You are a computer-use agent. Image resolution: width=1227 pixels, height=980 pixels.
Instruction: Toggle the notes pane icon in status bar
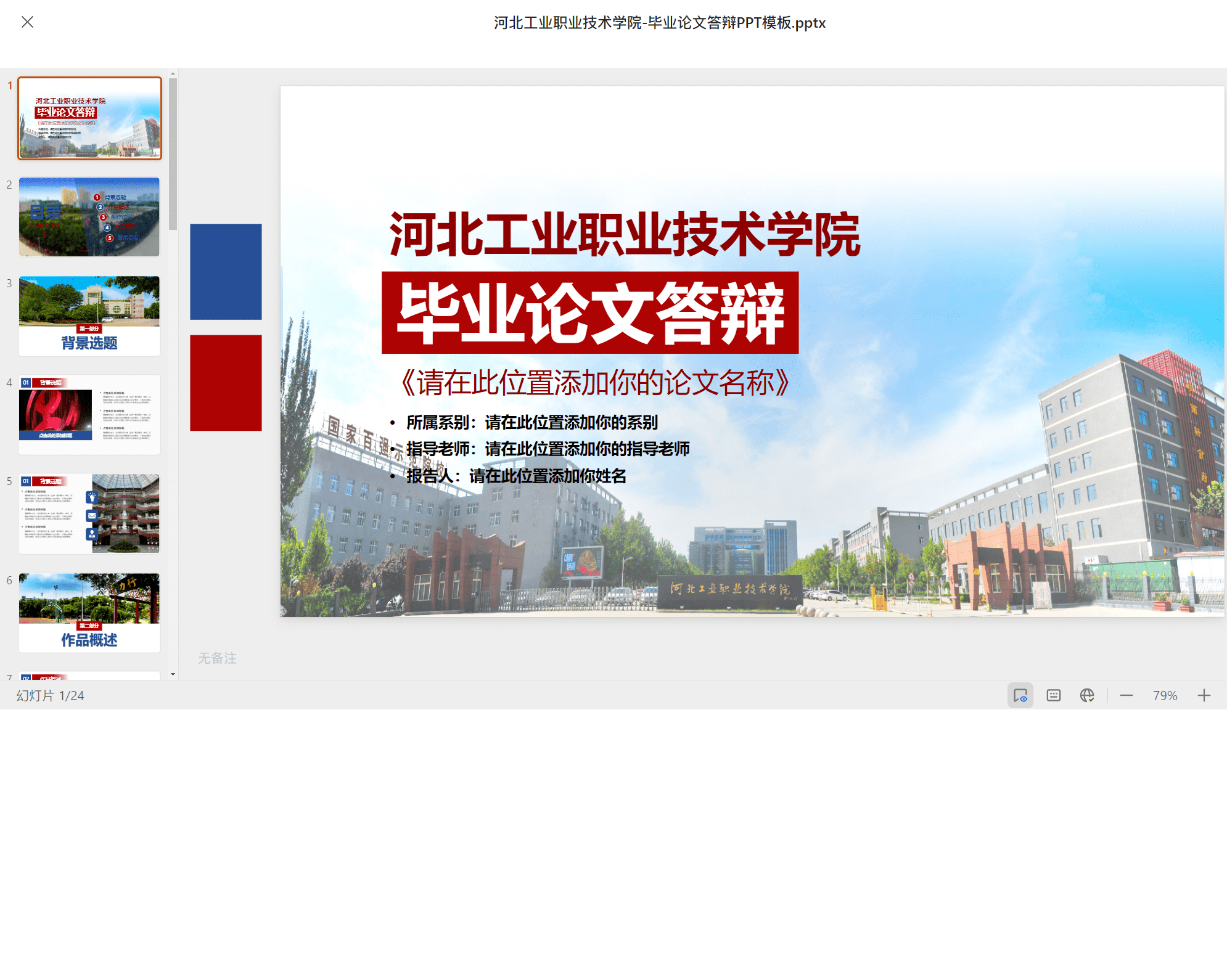click(1054, 695)
